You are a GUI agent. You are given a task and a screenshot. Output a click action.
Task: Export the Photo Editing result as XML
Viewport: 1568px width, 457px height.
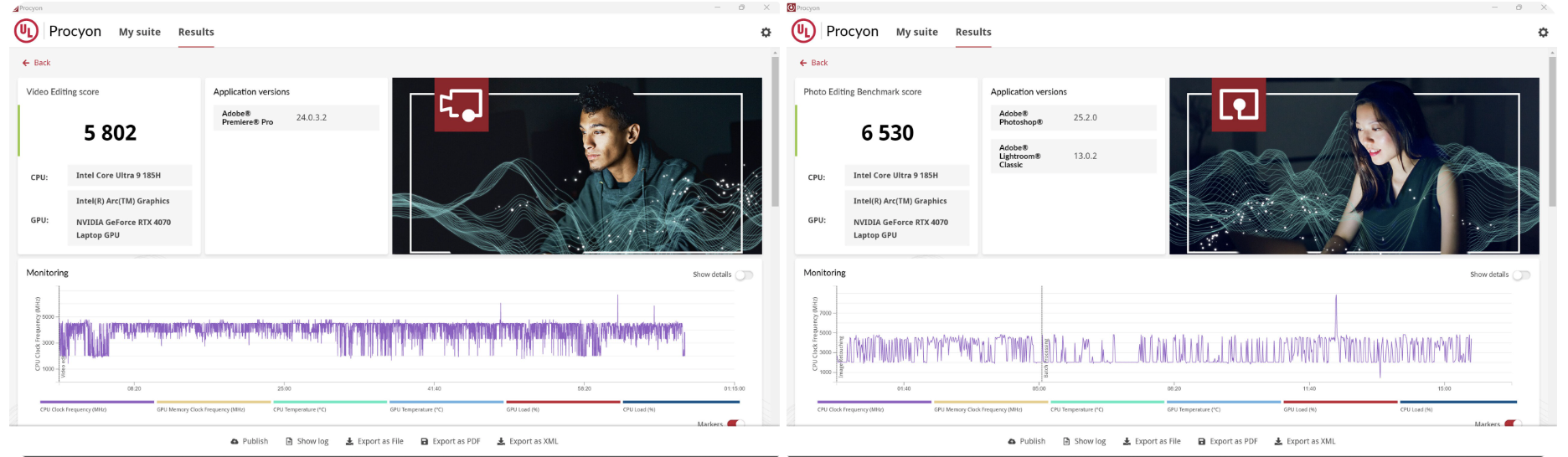click(x=1305, y=441)
